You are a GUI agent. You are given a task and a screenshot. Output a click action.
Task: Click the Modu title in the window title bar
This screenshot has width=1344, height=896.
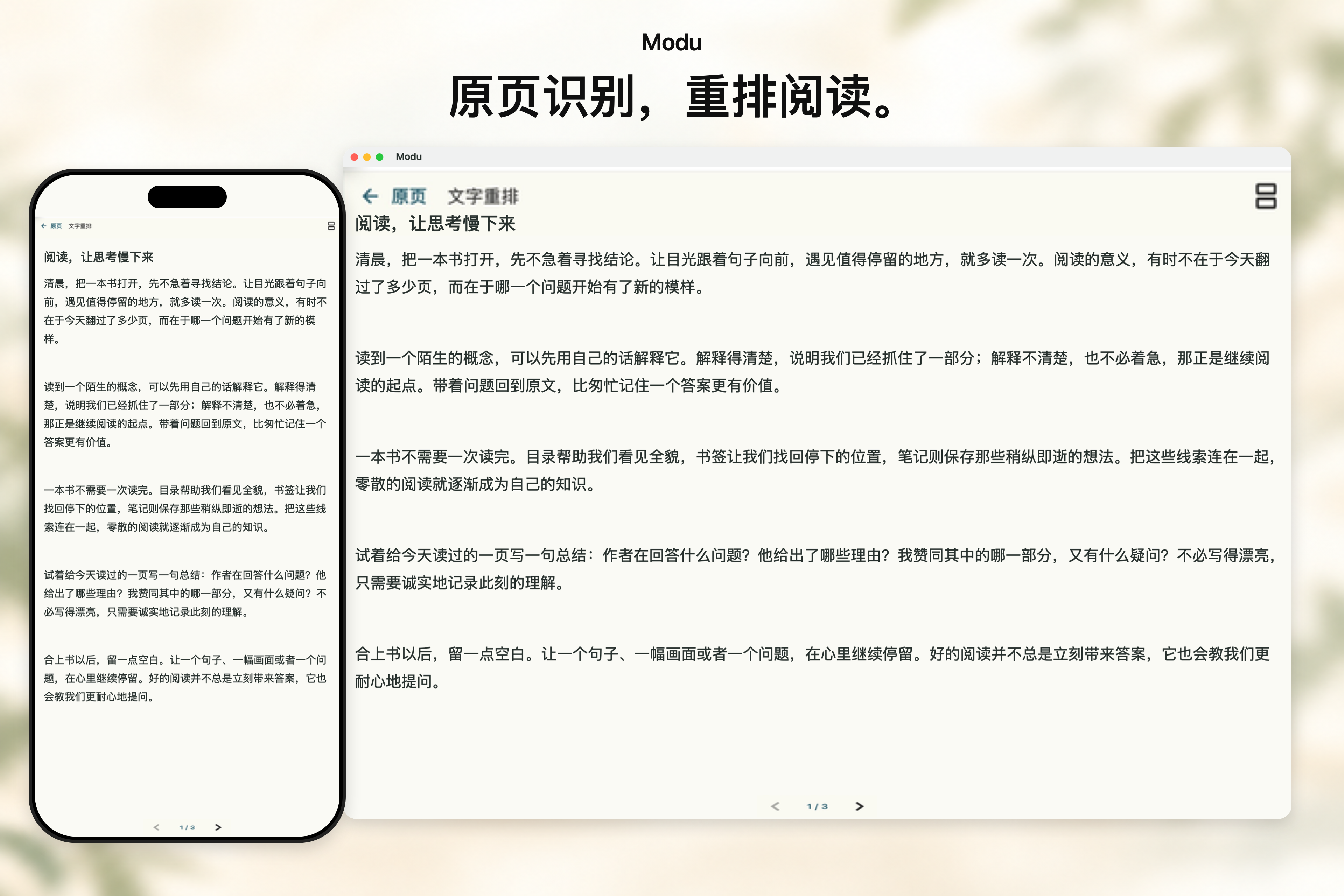408,156
